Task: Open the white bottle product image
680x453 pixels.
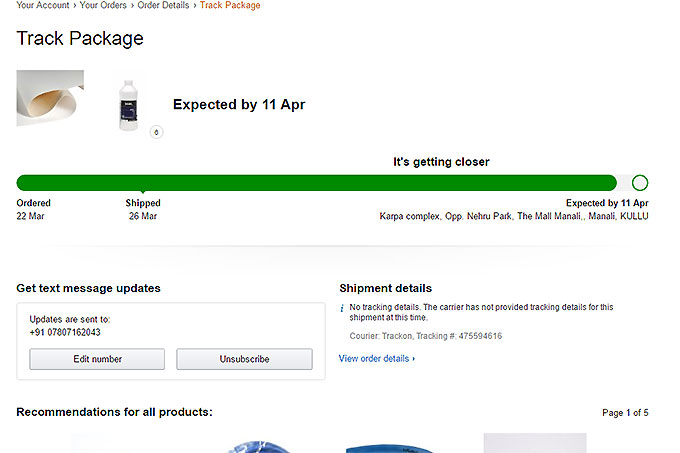Action: point(129,104)
